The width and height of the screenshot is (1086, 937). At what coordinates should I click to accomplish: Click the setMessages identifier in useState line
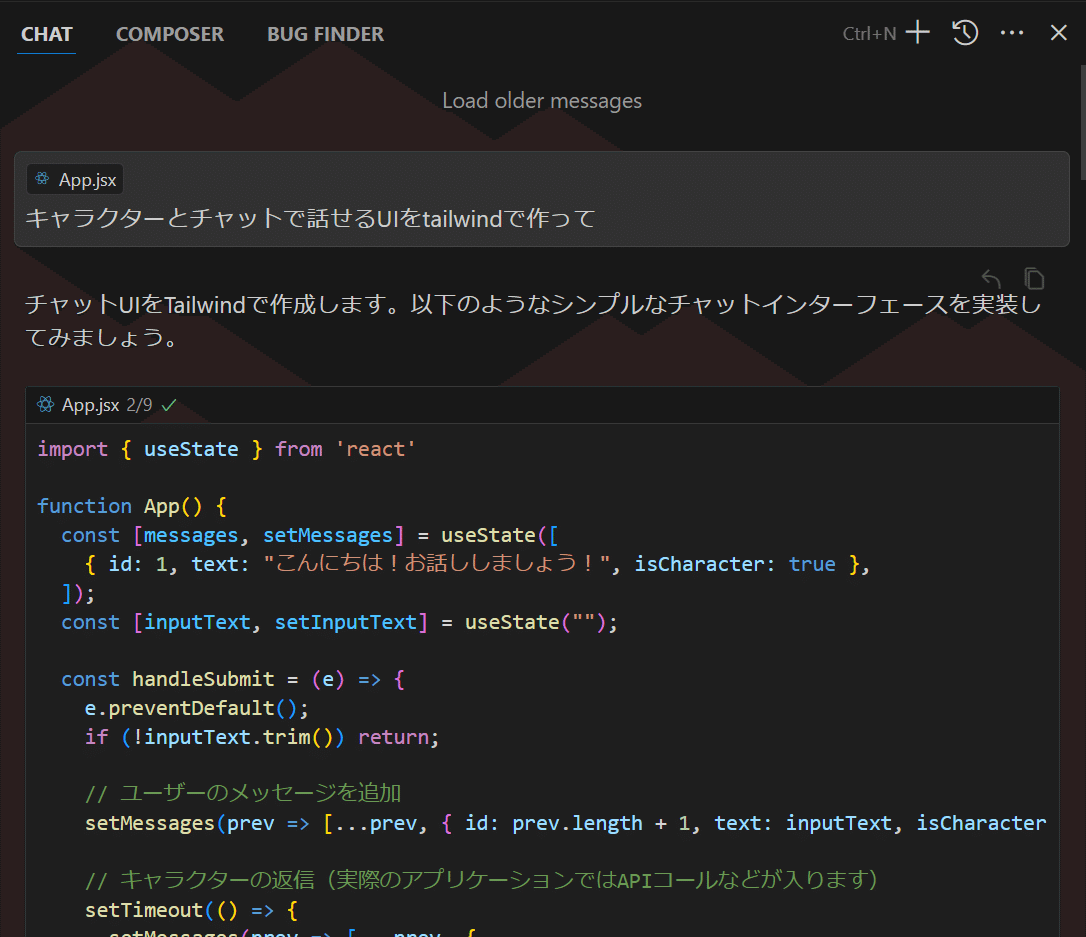tap(328, 535)
